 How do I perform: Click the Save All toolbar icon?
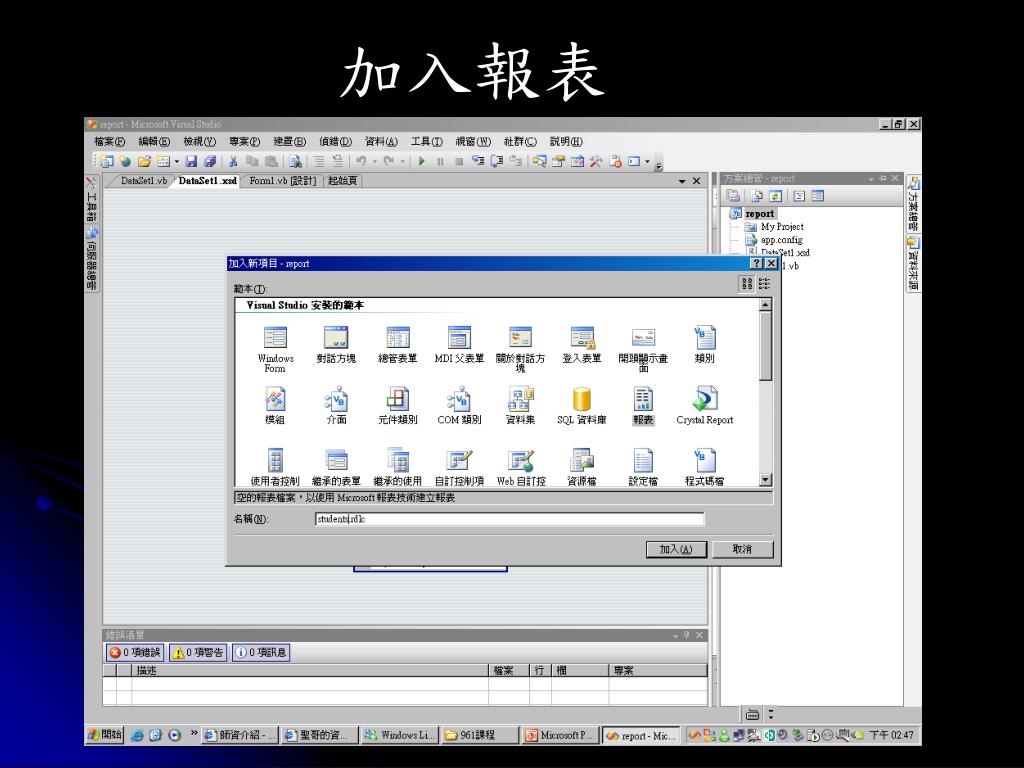coord(210,161)
